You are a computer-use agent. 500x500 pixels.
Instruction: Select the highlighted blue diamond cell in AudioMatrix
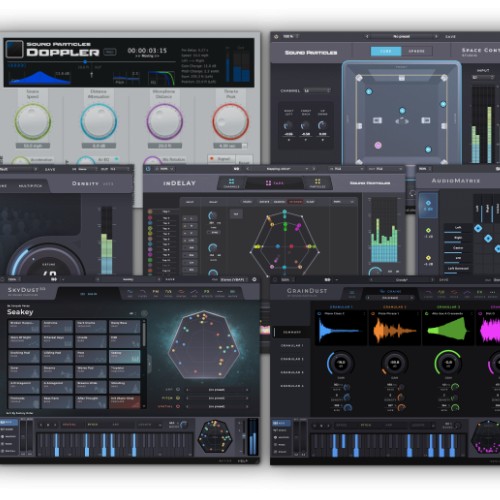(428, 205)
